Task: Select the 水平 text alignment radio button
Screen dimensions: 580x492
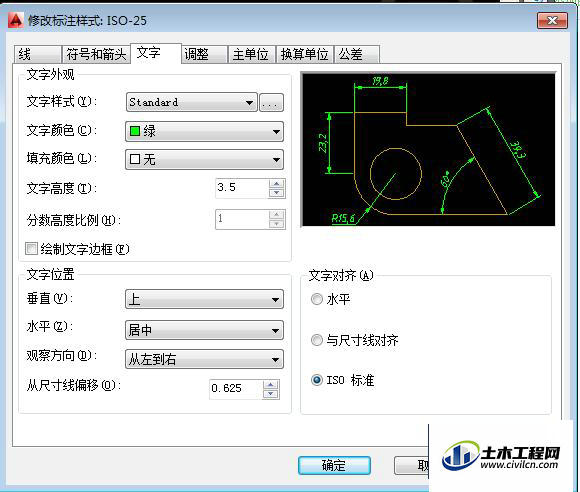Action: (x=317, y=299)
